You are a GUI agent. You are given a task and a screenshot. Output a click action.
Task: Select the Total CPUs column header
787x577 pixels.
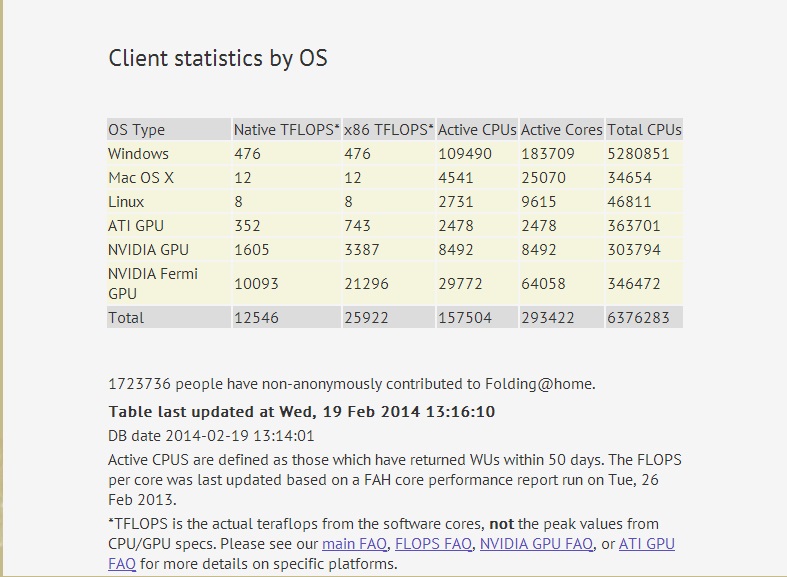[644, 129]
